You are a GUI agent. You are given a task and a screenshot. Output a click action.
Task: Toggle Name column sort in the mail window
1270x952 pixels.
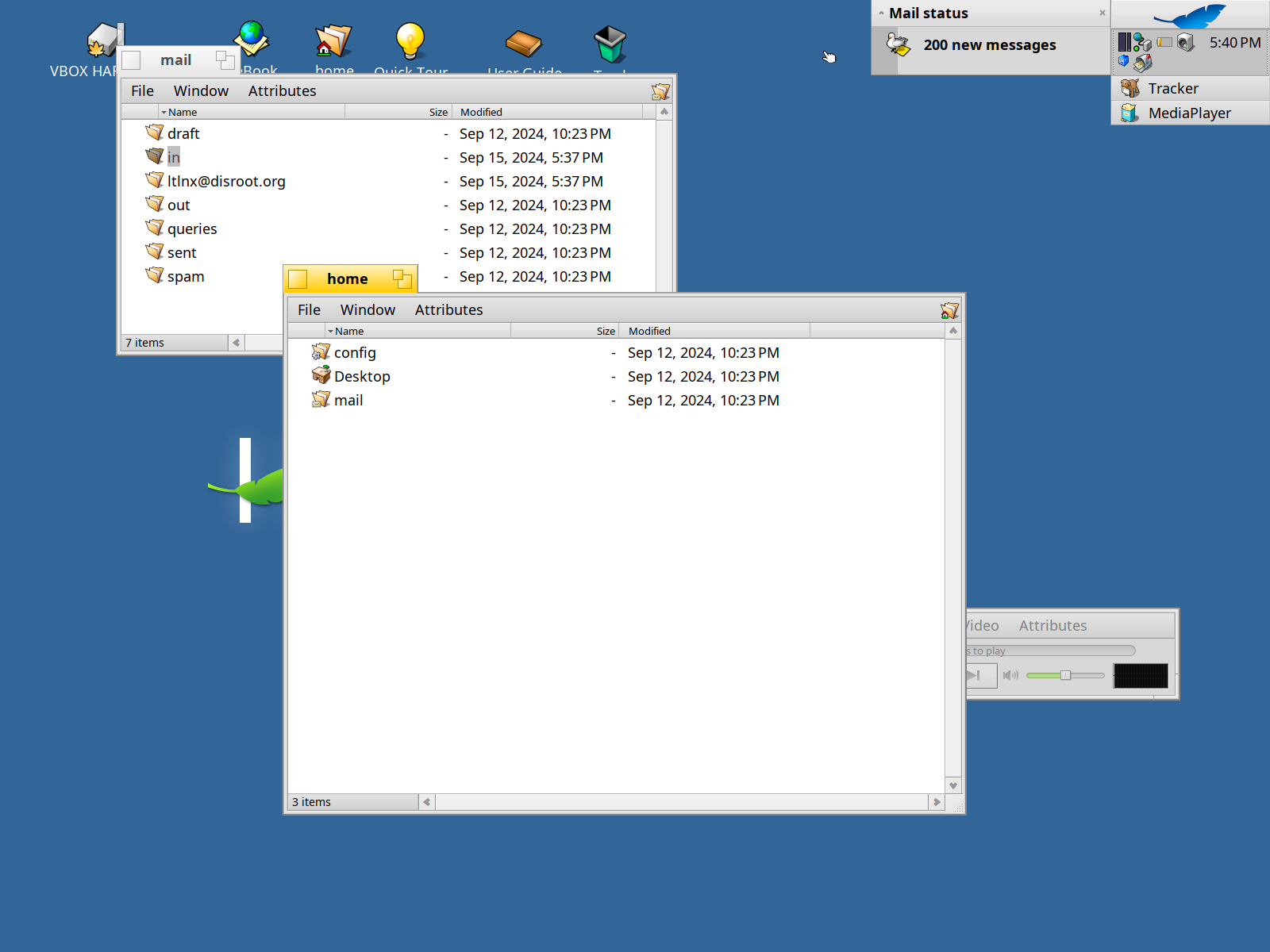(x=251, y=112)
